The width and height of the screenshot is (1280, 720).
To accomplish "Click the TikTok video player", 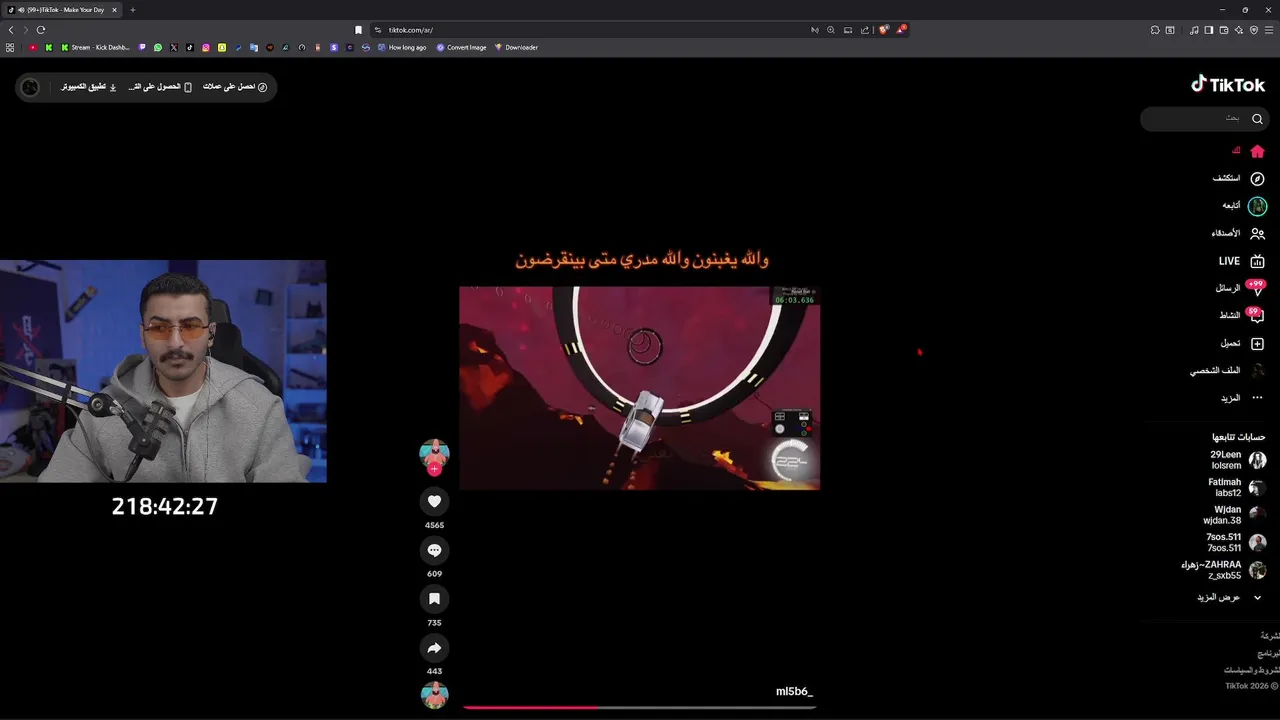I will point(640,388).
